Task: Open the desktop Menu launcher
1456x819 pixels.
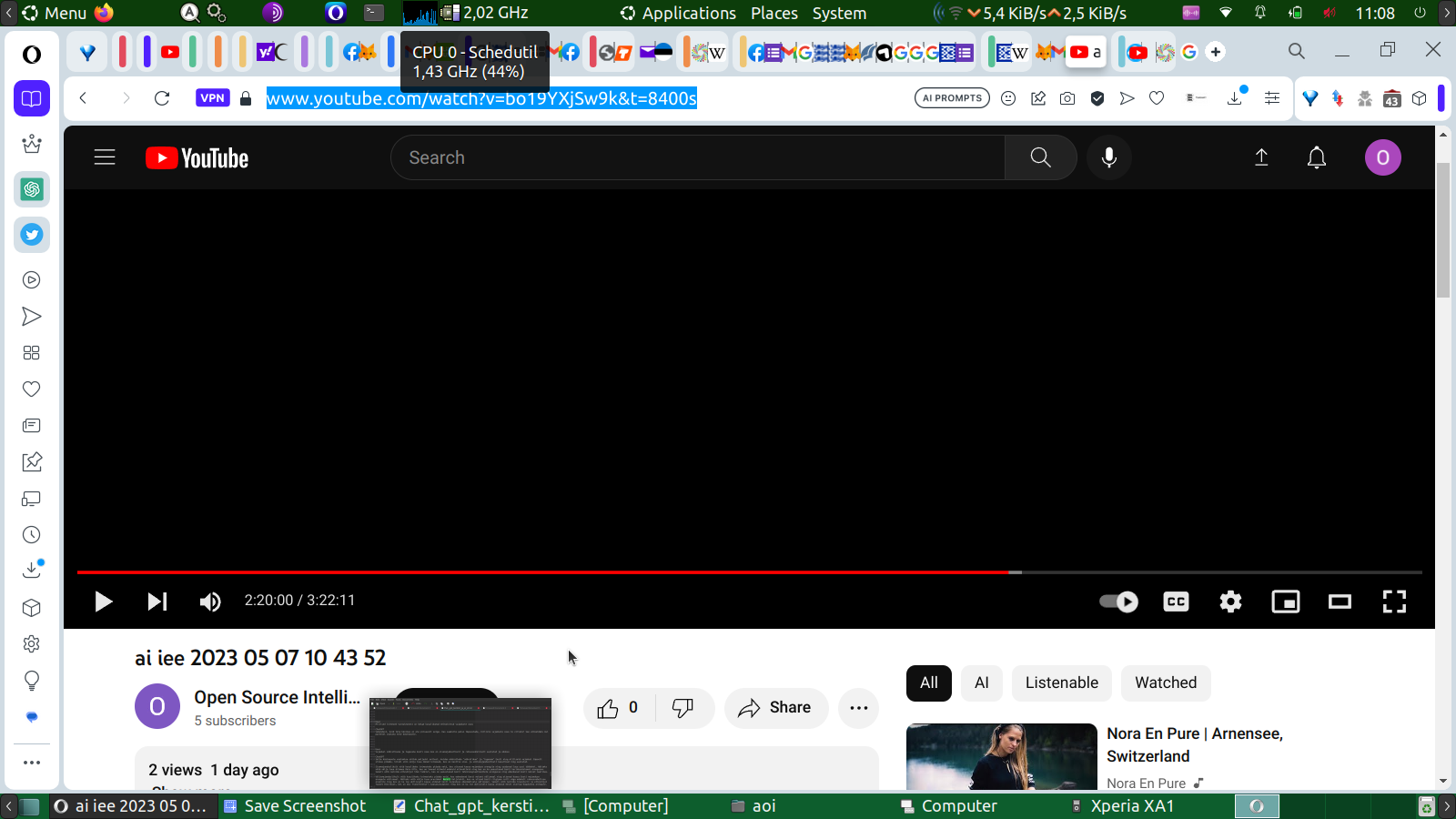Action: pos(55,13)
